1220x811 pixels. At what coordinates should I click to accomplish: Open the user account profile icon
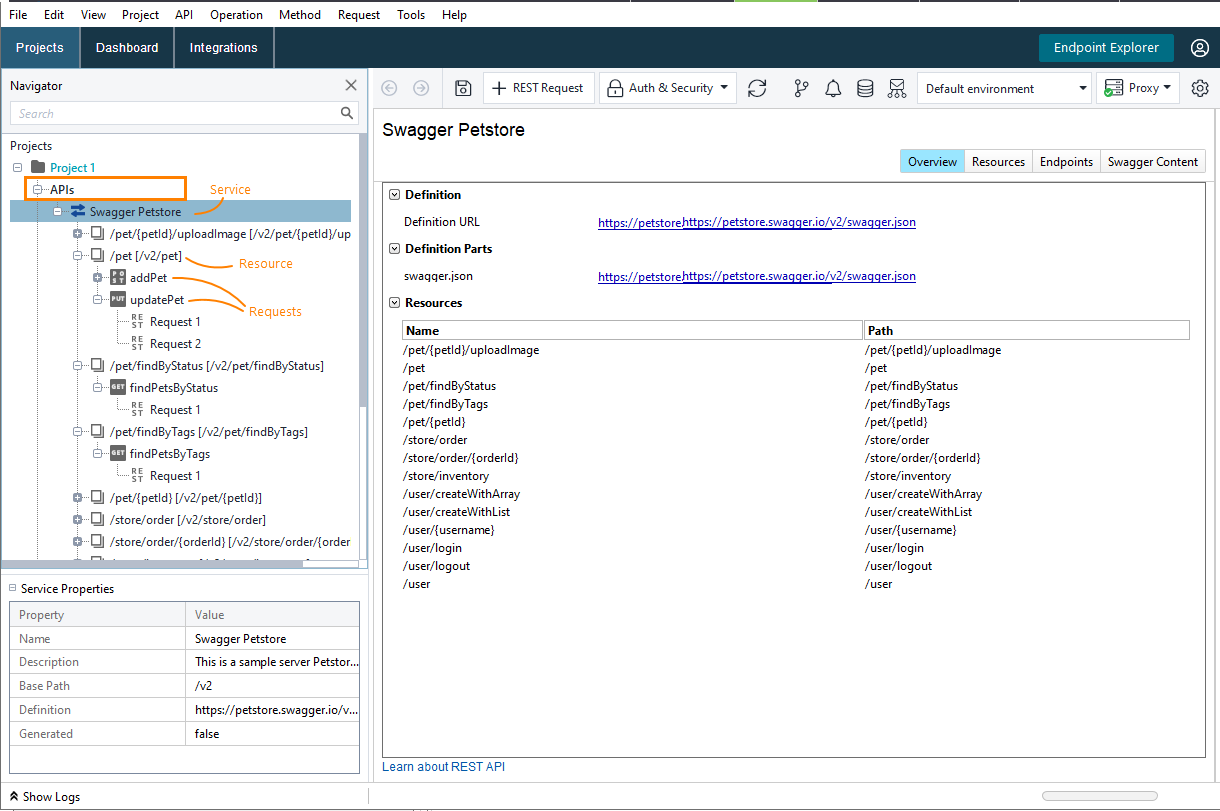pyautogui.click(x=1200, y=48)
